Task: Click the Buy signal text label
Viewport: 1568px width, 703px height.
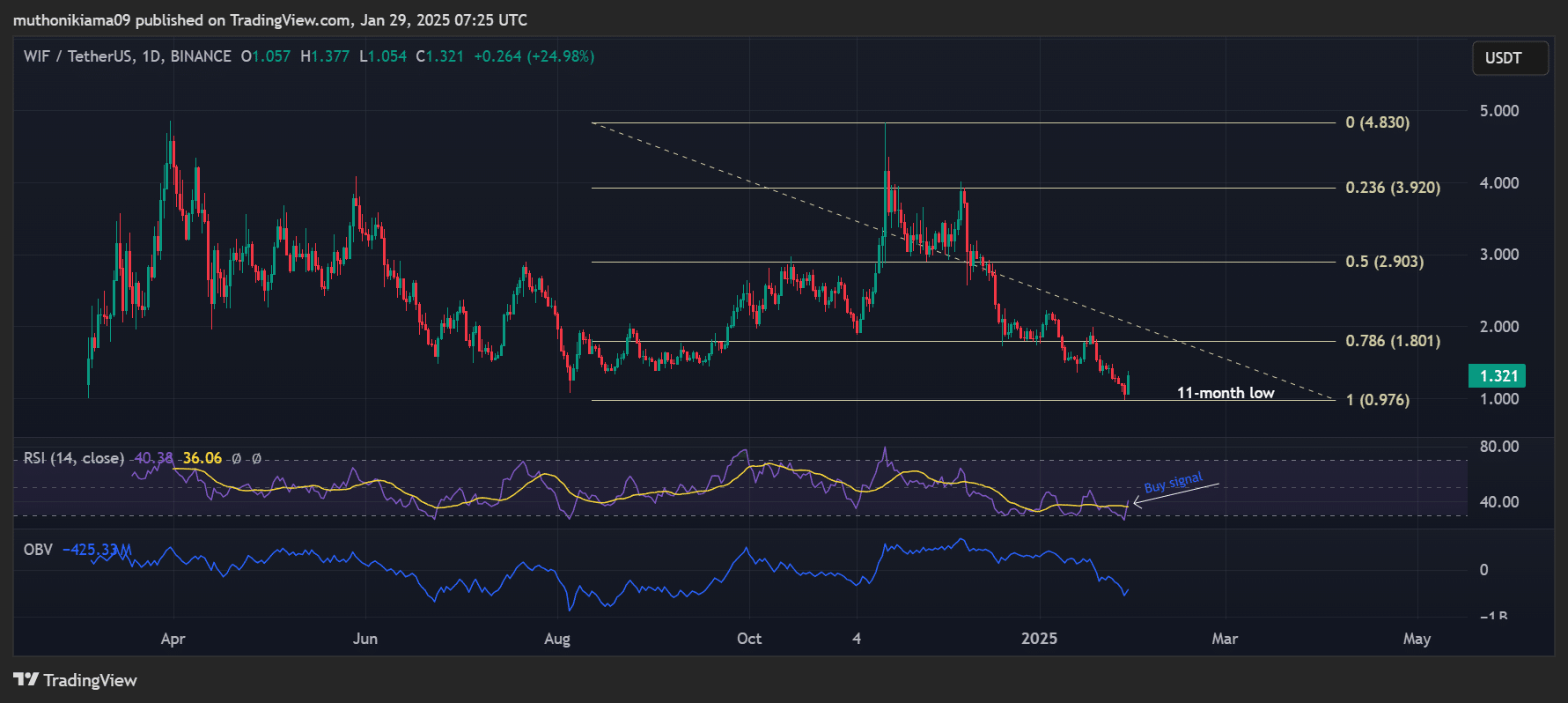Action: (1173, 483)
